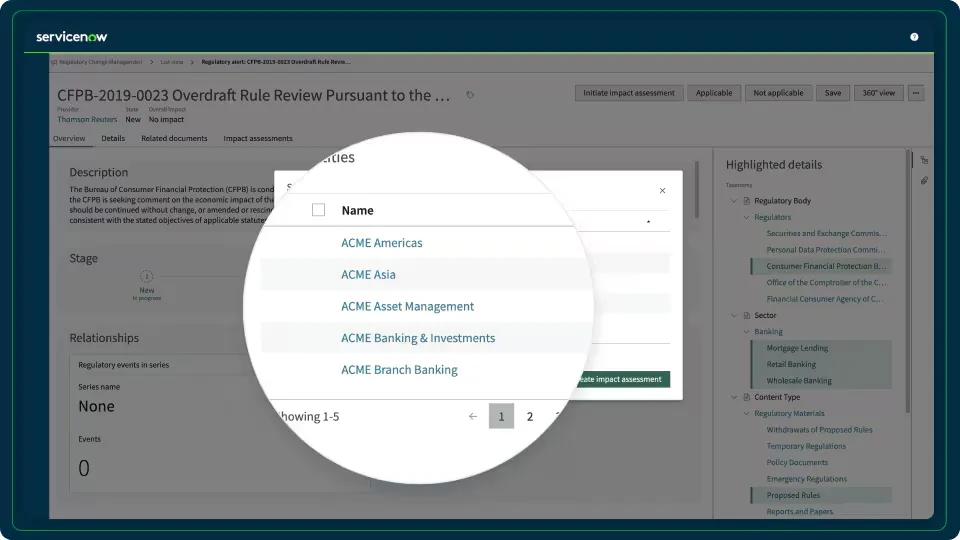Select Personal Data Protection Commi… regulator
Image resolution: width=960 pixels, height=540 pixels.
[x=825, y=250]
